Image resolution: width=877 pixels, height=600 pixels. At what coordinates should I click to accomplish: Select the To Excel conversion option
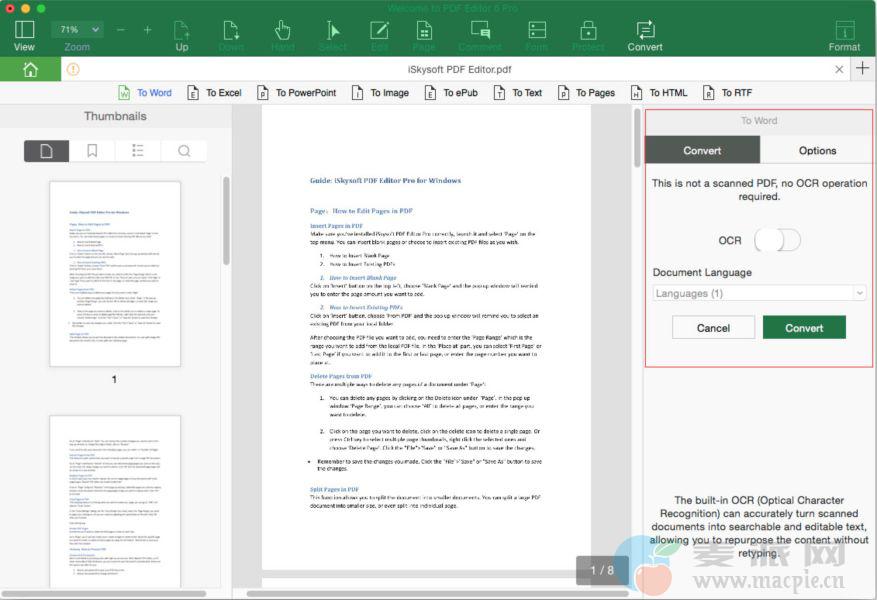[212, 93]
